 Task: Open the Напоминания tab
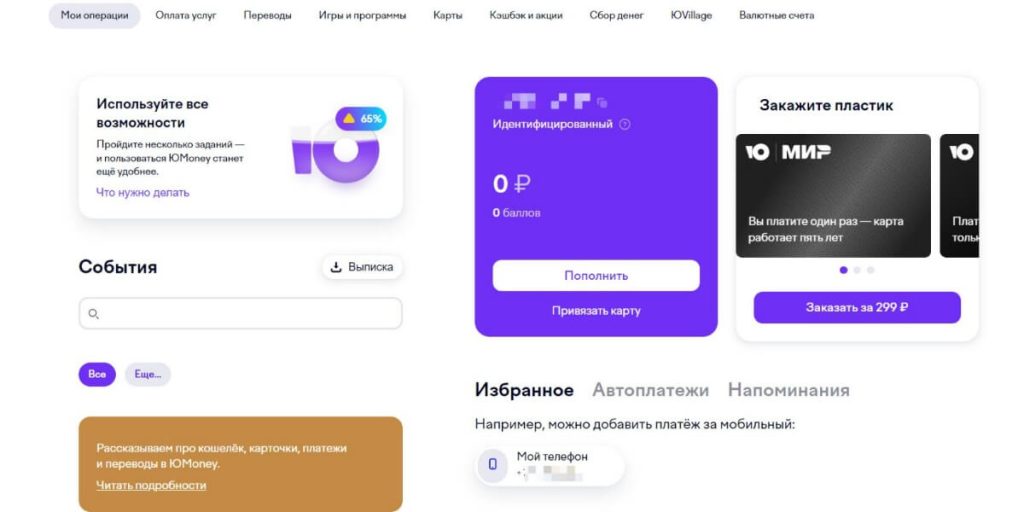789,390
